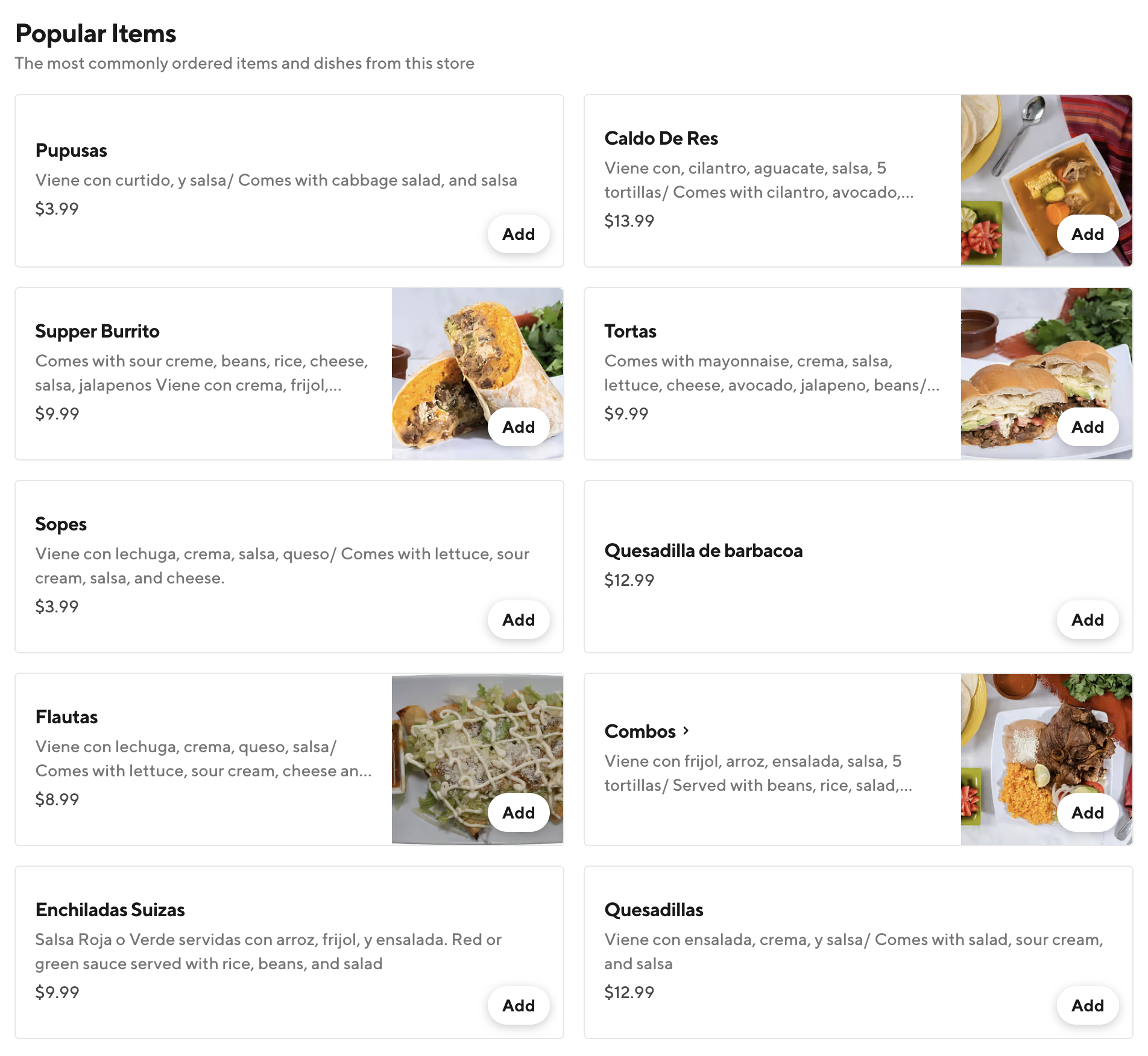The width and height of the screenshot is (1148, 1056).
Task: Add Caldo De Res to cart
Action: pyautogui.click(x=1087, y=234)
